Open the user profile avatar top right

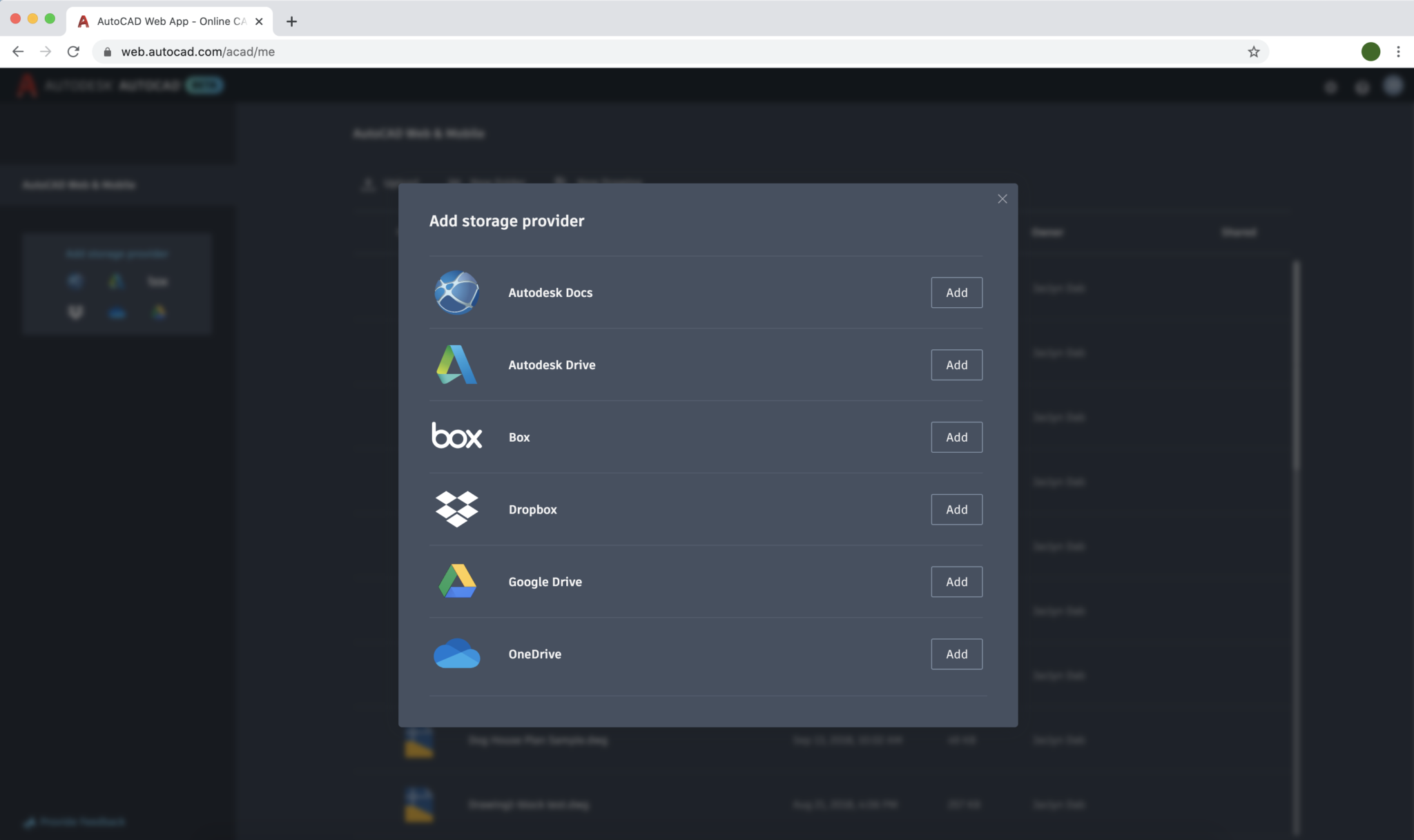coord(1393,85)
